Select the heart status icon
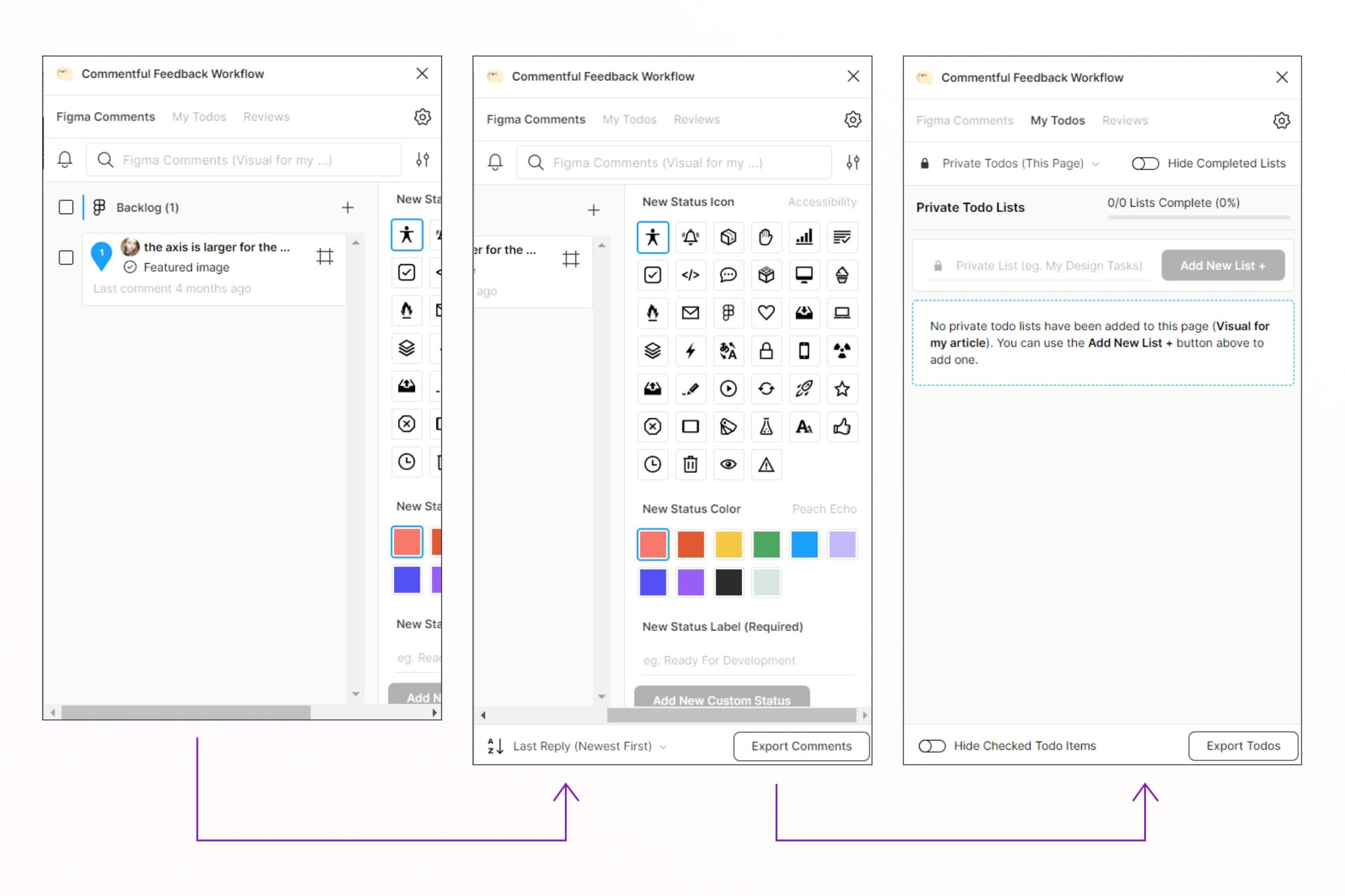Image resolution: width=1345 pixels, height=896 pixels. click(766, 313)
